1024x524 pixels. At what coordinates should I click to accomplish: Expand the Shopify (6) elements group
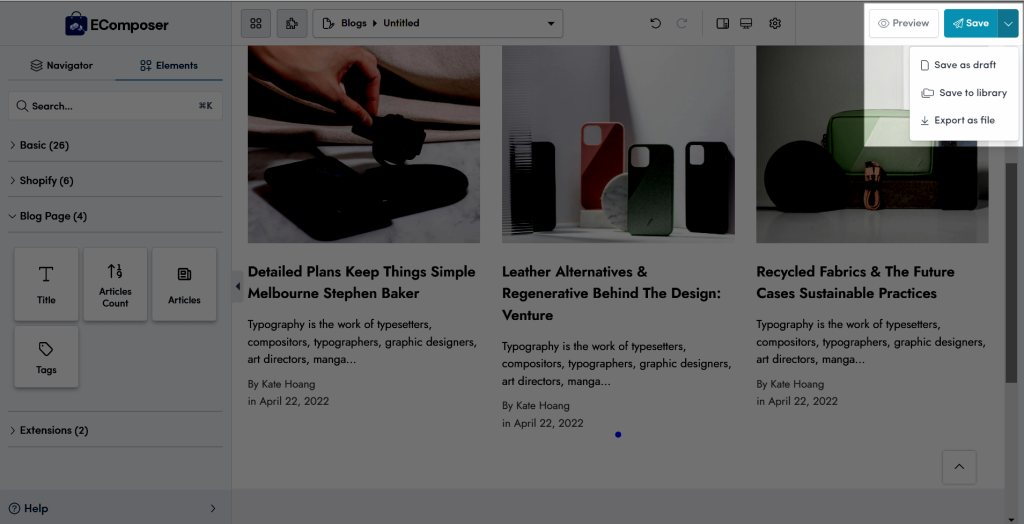point(115,180)
